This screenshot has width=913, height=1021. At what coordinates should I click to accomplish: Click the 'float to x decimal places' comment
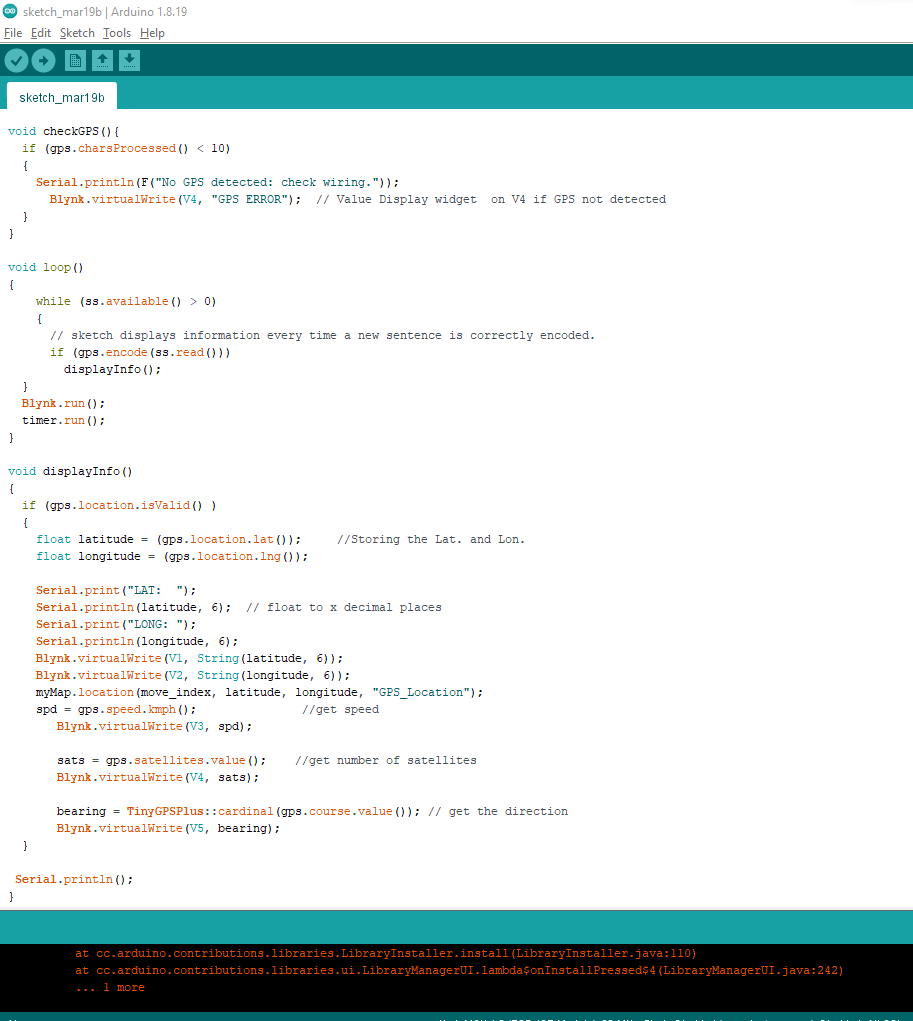click(344, 608)
